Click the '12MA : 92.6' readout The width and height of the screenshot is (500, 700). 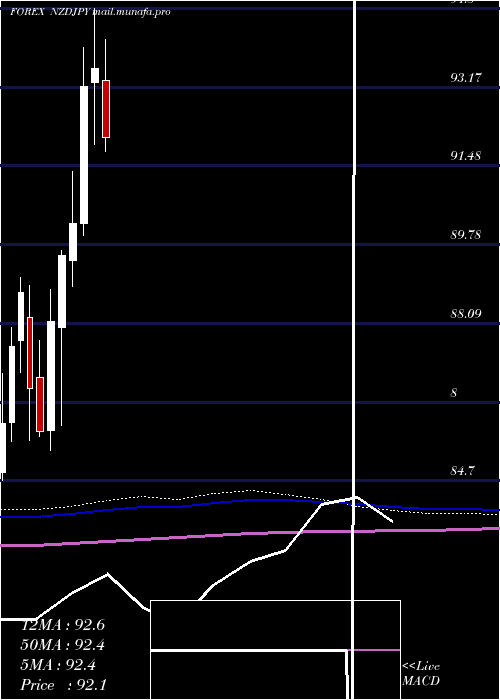(62, 625)
